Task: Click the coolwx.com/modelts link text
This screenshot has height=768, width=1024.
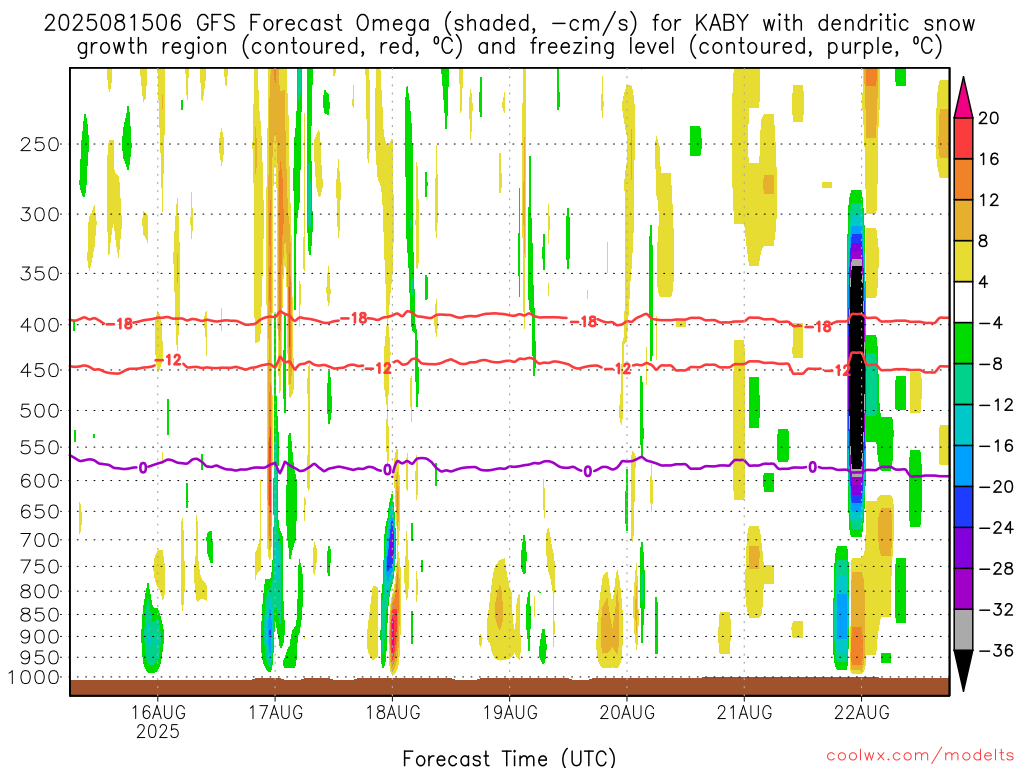Action: 920,756
